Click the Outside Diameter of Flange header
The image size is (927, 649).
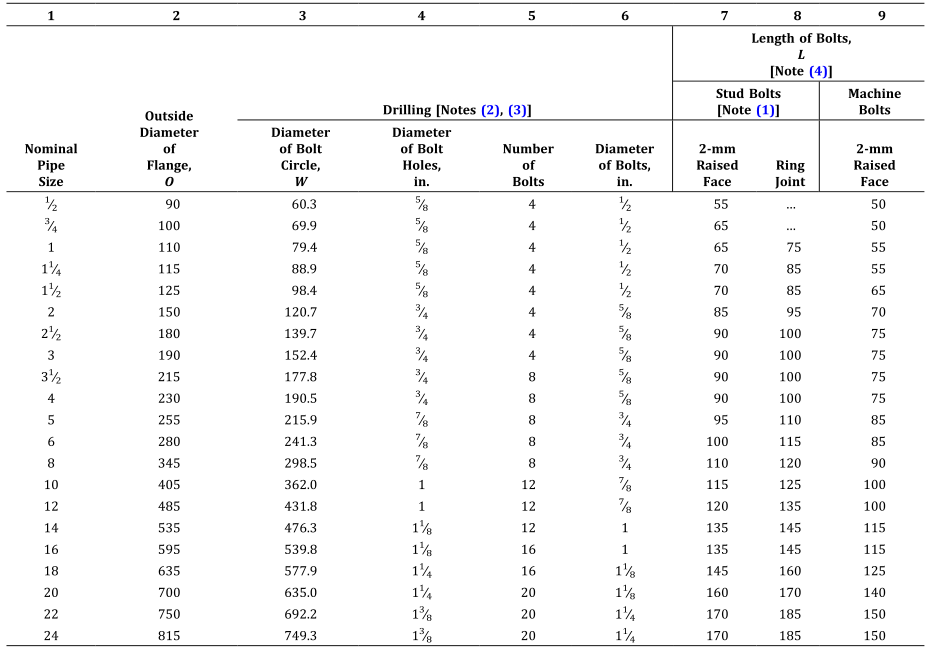[176, 149]
